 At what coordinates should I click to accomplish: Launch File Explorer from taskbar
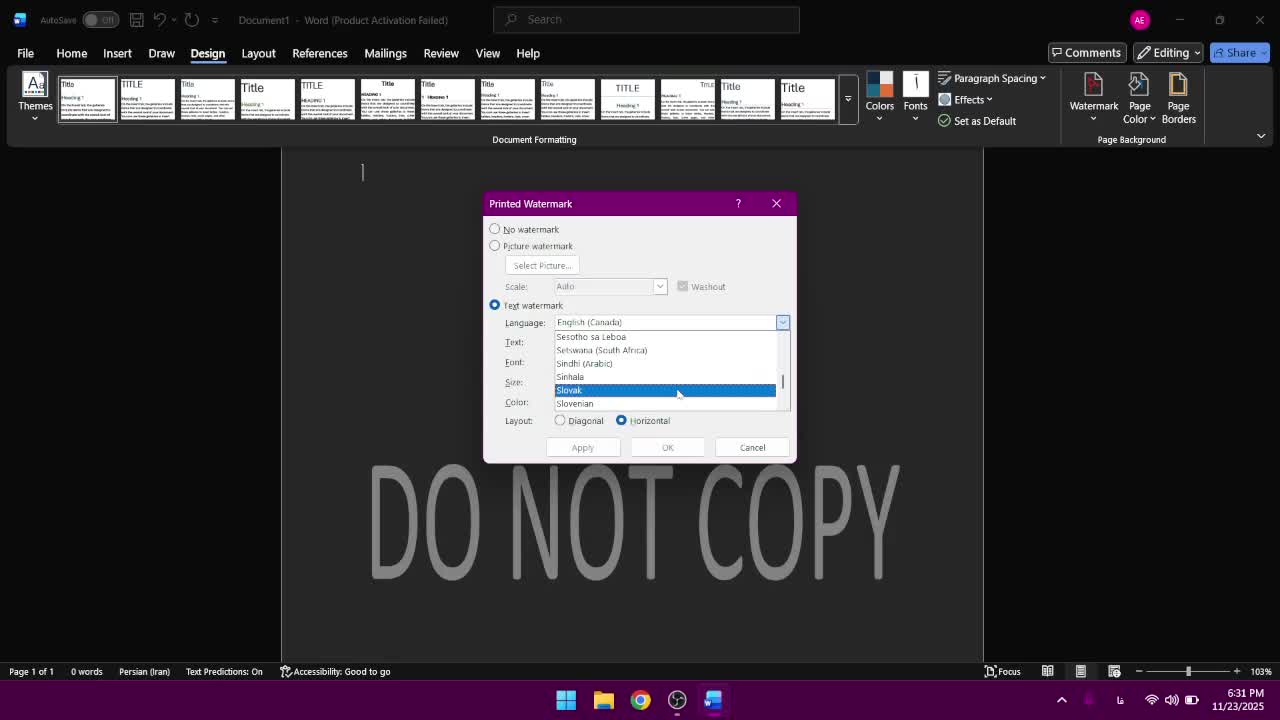pos(603,700)
